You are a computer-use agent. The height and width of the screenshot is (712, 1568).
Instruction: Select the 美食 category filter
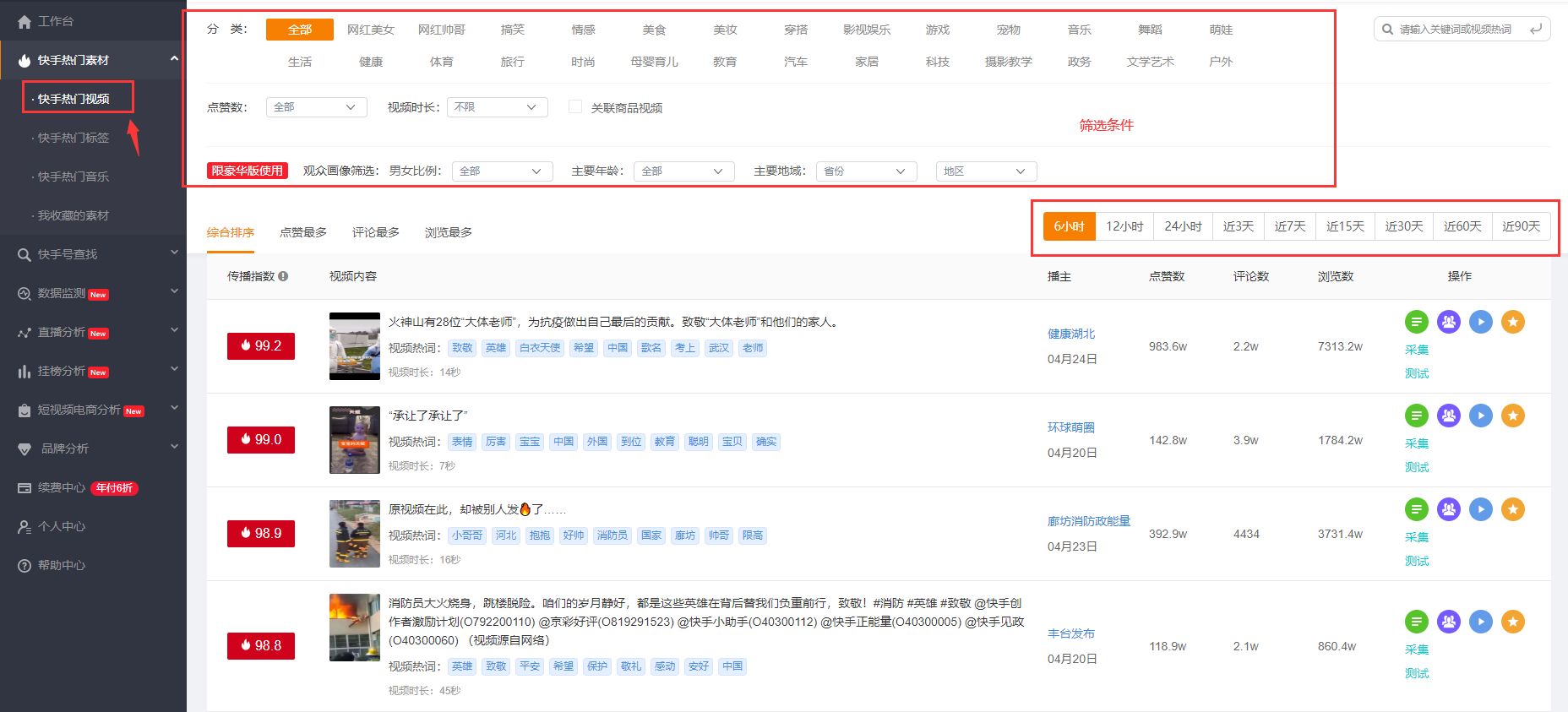click(x=654, y=30)
